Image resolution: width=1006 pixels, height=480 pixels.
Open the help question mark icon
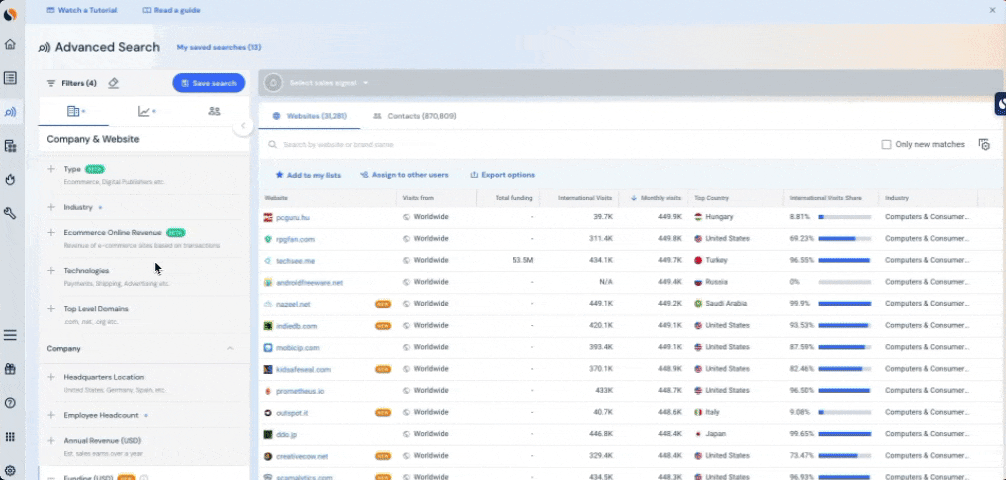tap(10, 403)
